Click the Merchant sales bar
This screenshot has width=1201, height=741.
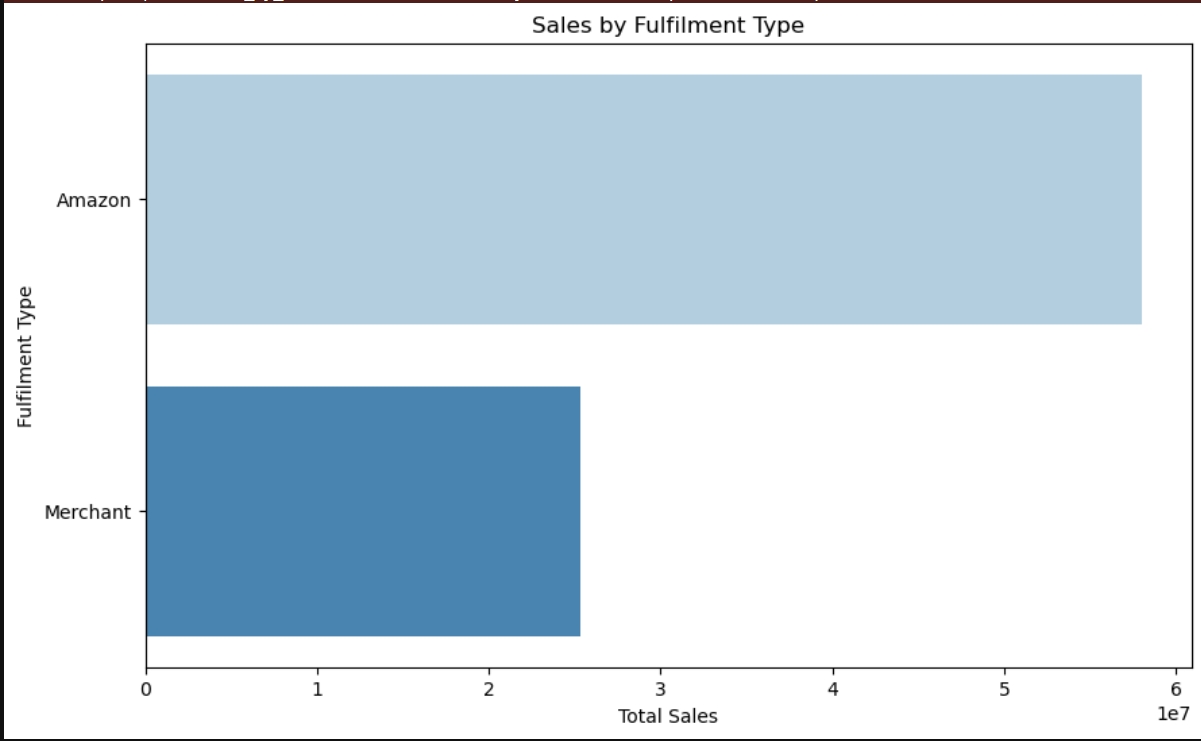click(x=363, y=511)
